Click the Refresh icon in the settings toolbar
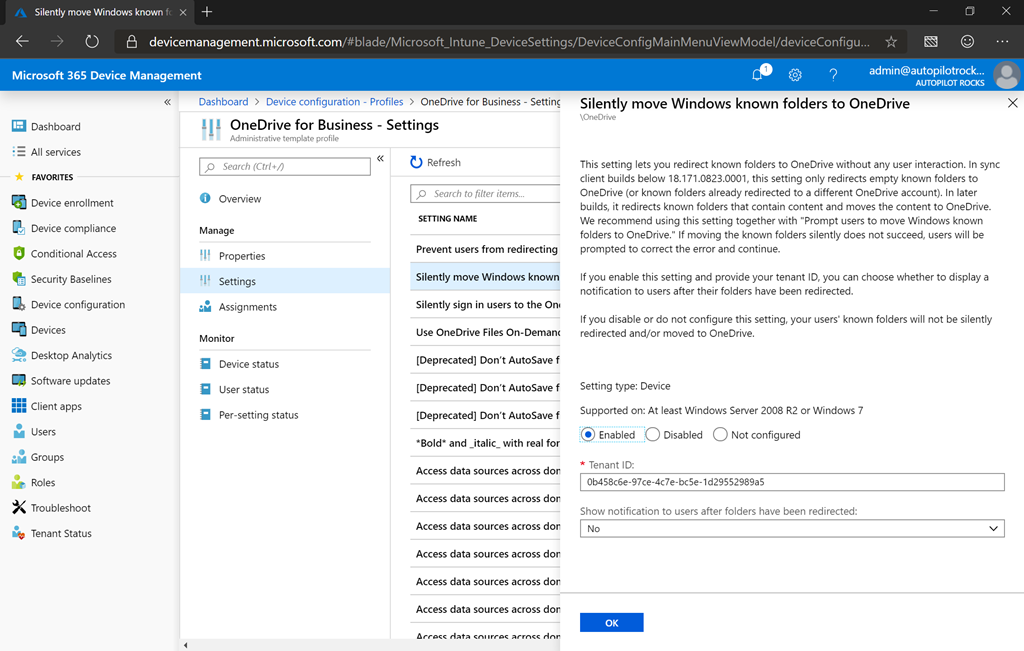1024x651 pixels. tap(417, 162)
